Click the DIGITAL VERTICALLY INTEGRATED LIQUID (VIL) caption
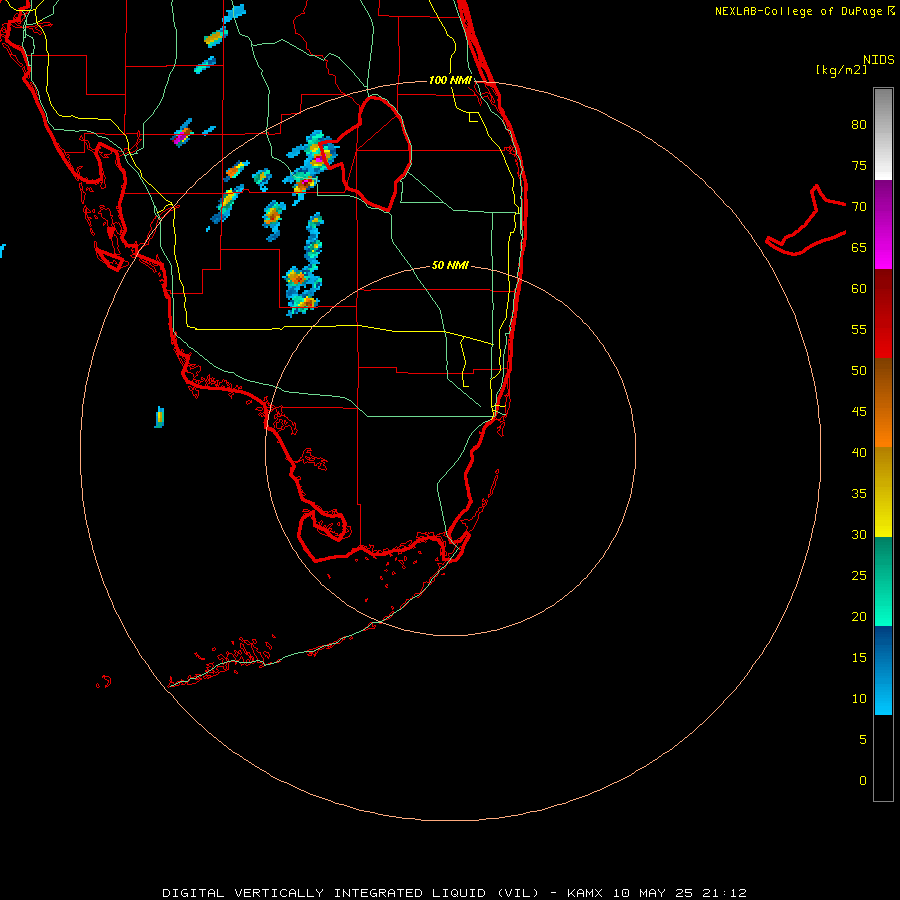This screenshot has height=900, width=900. coord(351,893)
